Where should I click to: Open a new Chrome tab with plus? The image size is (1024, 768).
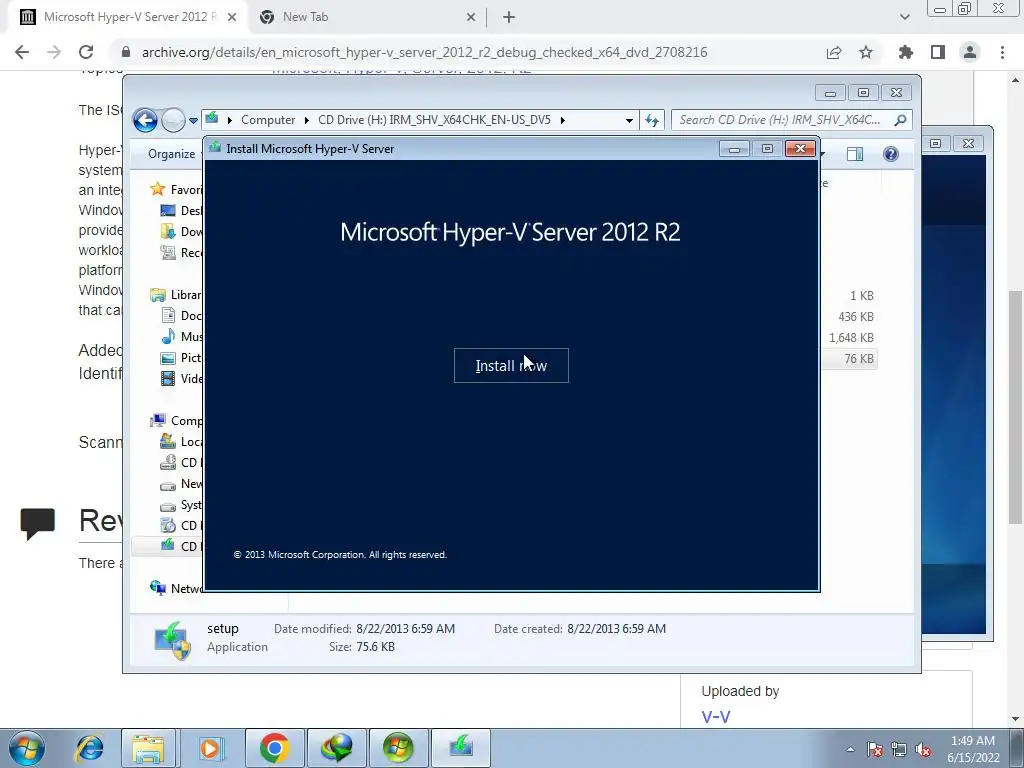[x=509, y=17]
